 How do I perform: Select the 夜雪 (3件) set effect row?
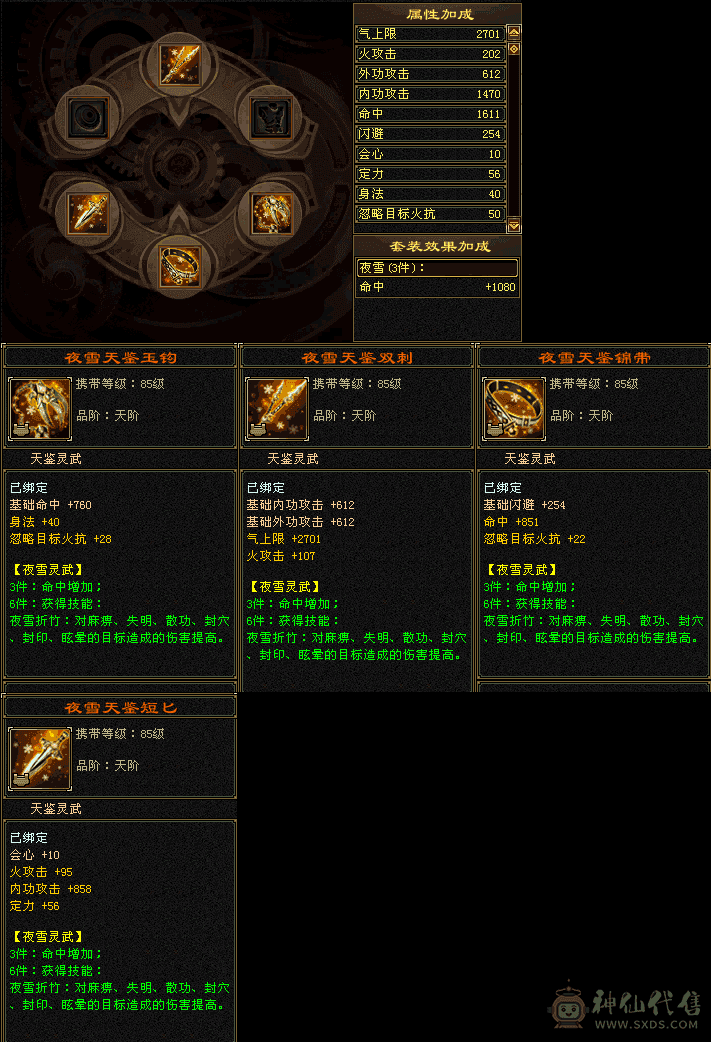(x=437, y=268)
